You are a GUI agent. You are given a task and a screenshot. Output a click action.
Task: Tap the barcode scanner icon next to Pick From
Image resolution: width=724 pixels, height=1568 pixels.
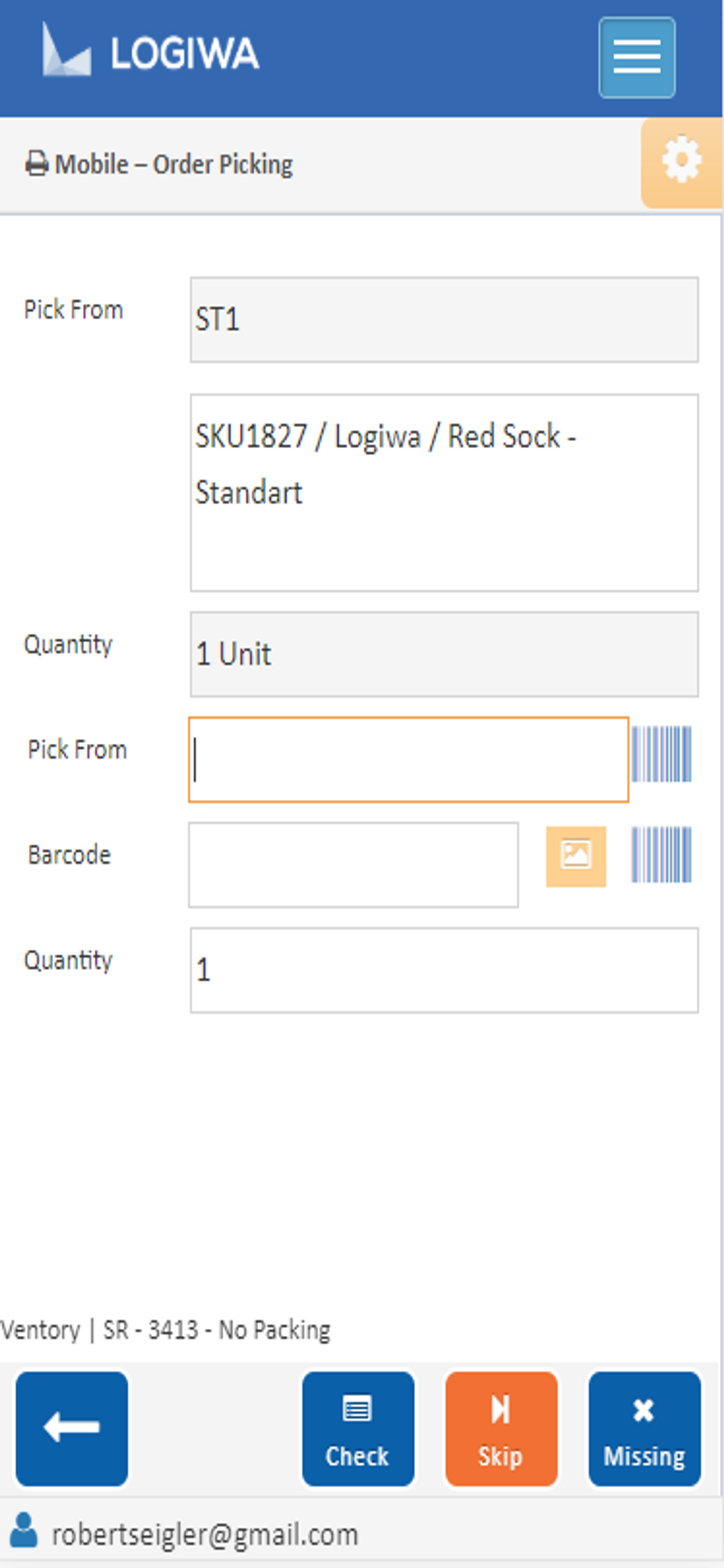pyautogui.click(x=661, y=754)
